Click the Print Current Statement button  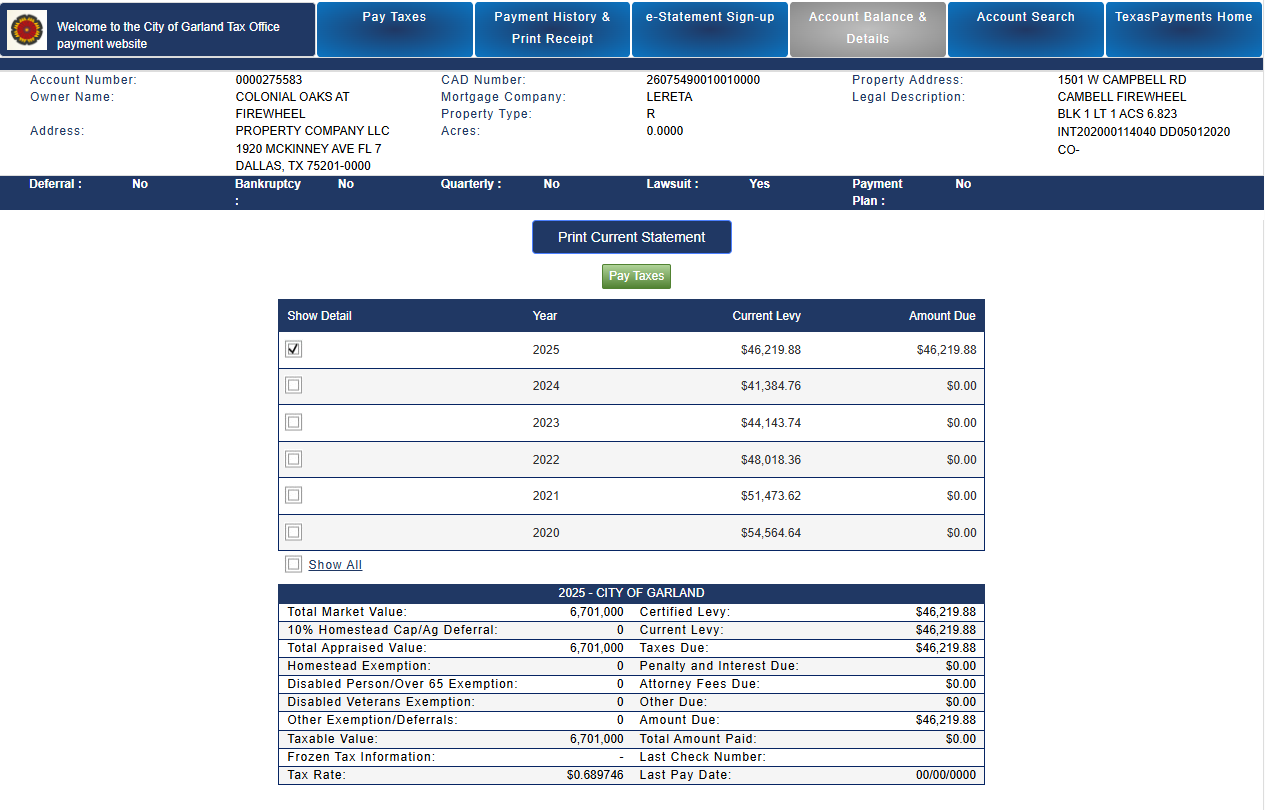(631, 237)
